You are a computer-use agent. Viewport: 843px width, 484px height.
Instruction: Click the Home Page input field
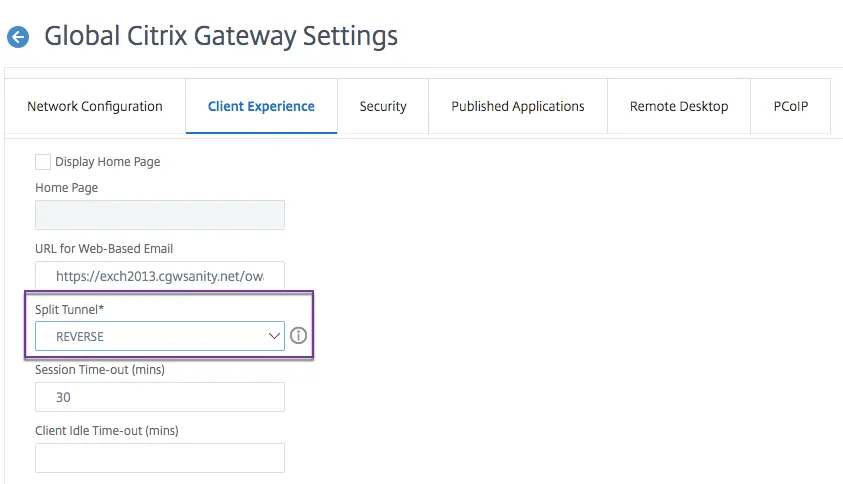[160, 215]
